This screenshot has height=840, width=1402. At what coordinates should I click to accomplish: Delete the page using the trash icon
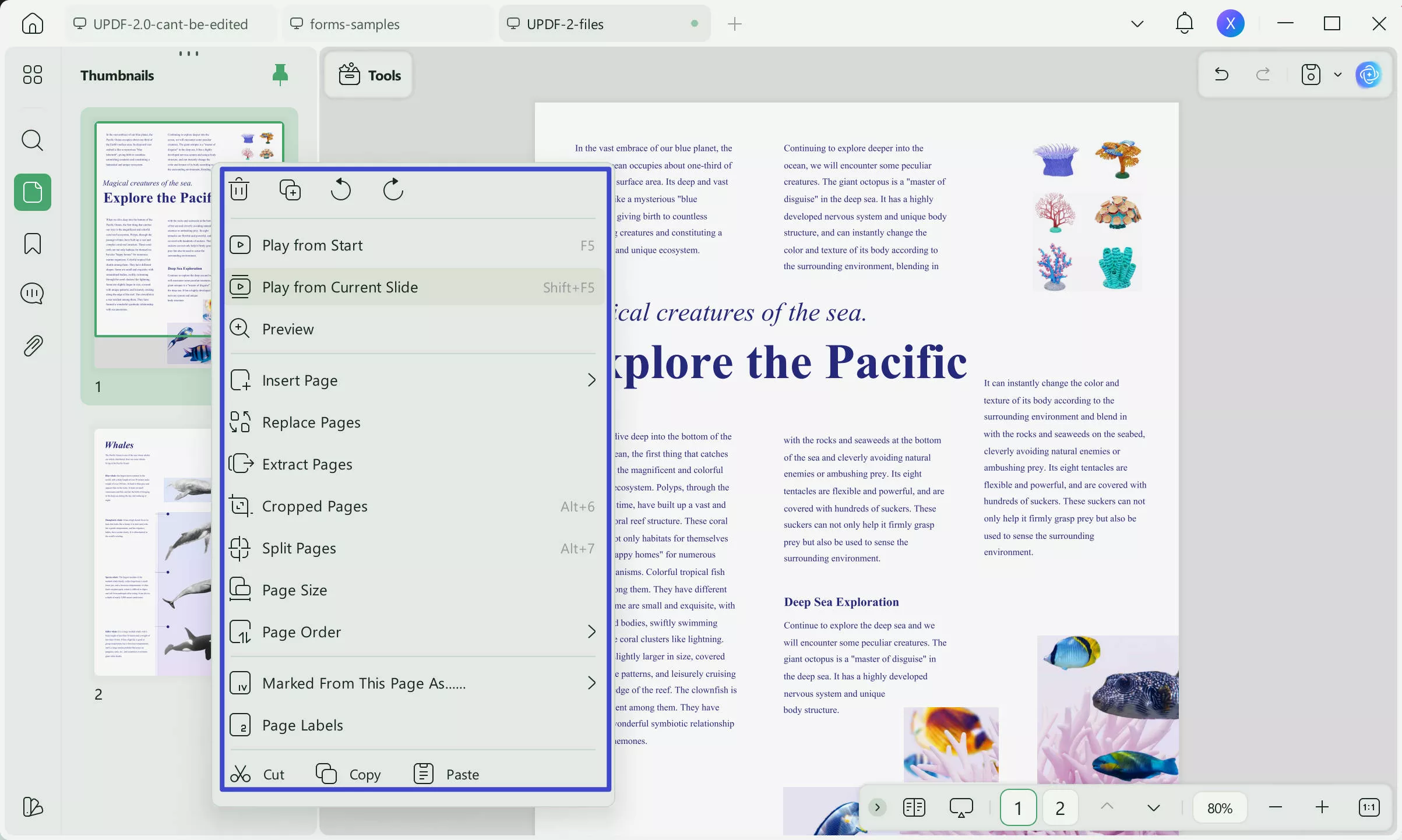point(239,189)
